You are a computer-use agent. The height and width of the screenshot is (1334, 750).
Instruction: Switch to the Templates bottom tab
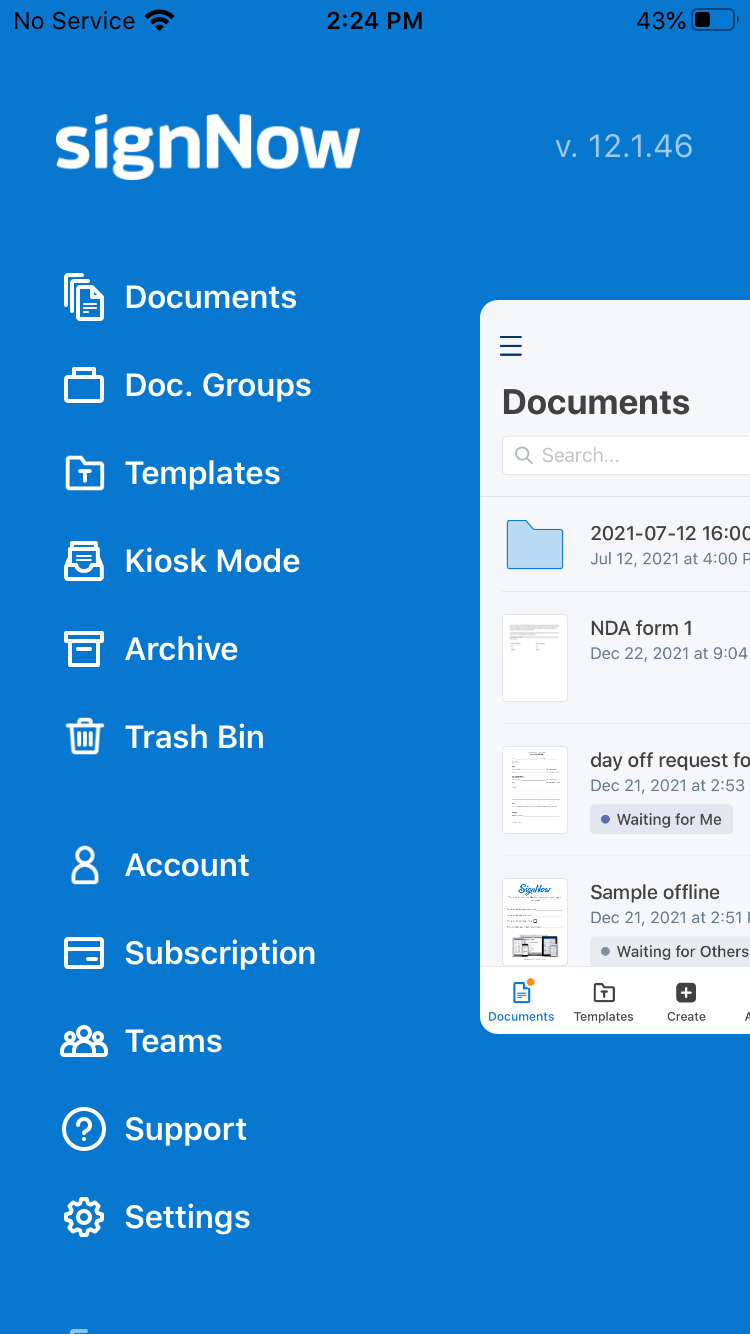pos(603,1001)
